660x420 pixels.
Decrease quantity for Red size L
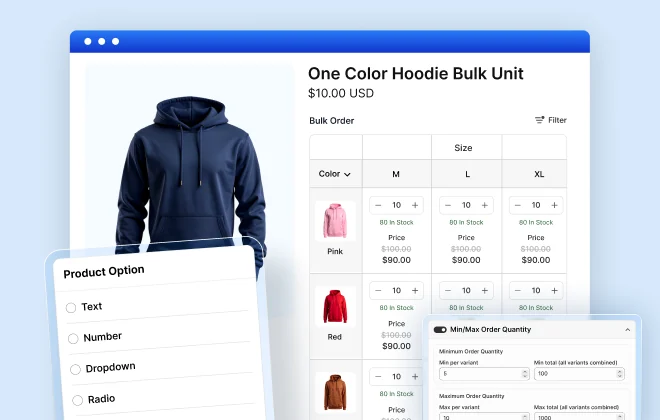tap(448, 291)
